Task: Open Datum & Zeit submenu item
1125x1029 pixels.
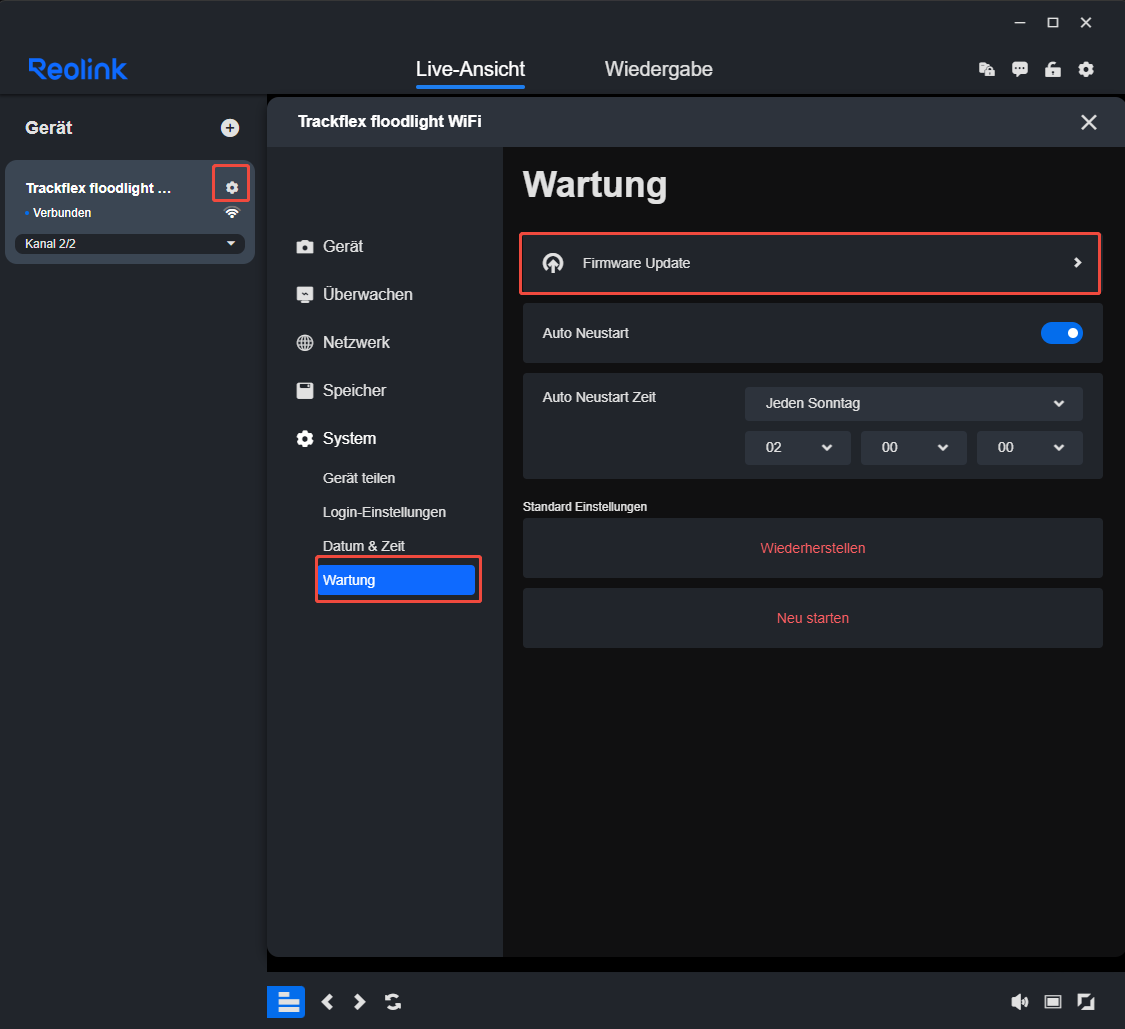Action: [363, 546]
